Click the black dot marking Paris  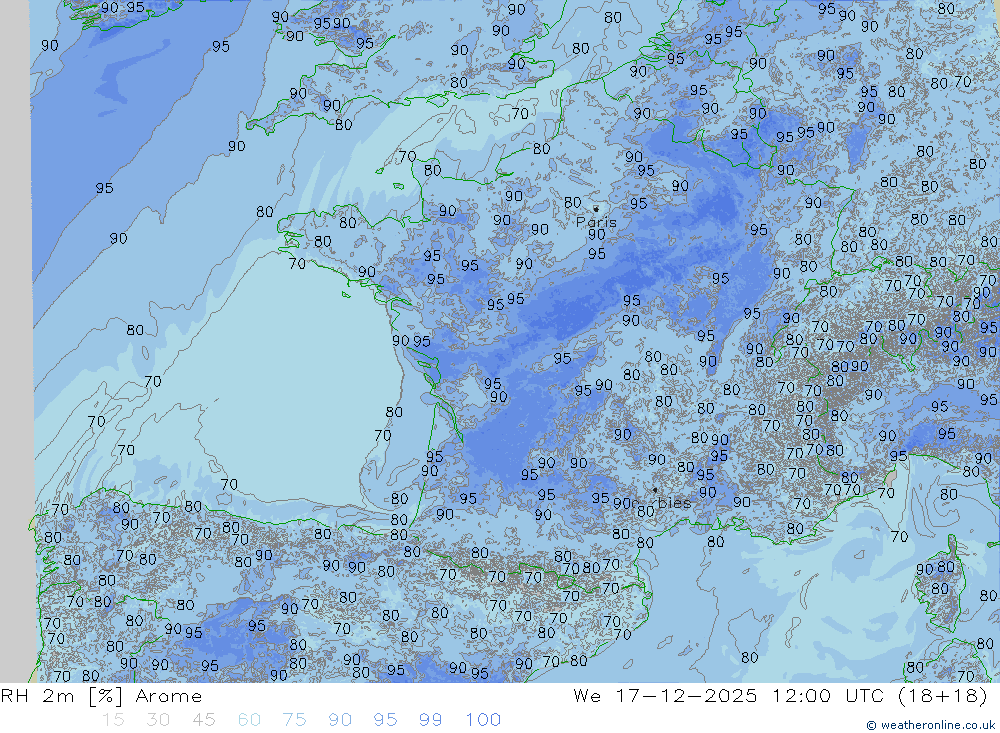click(596, 209)
